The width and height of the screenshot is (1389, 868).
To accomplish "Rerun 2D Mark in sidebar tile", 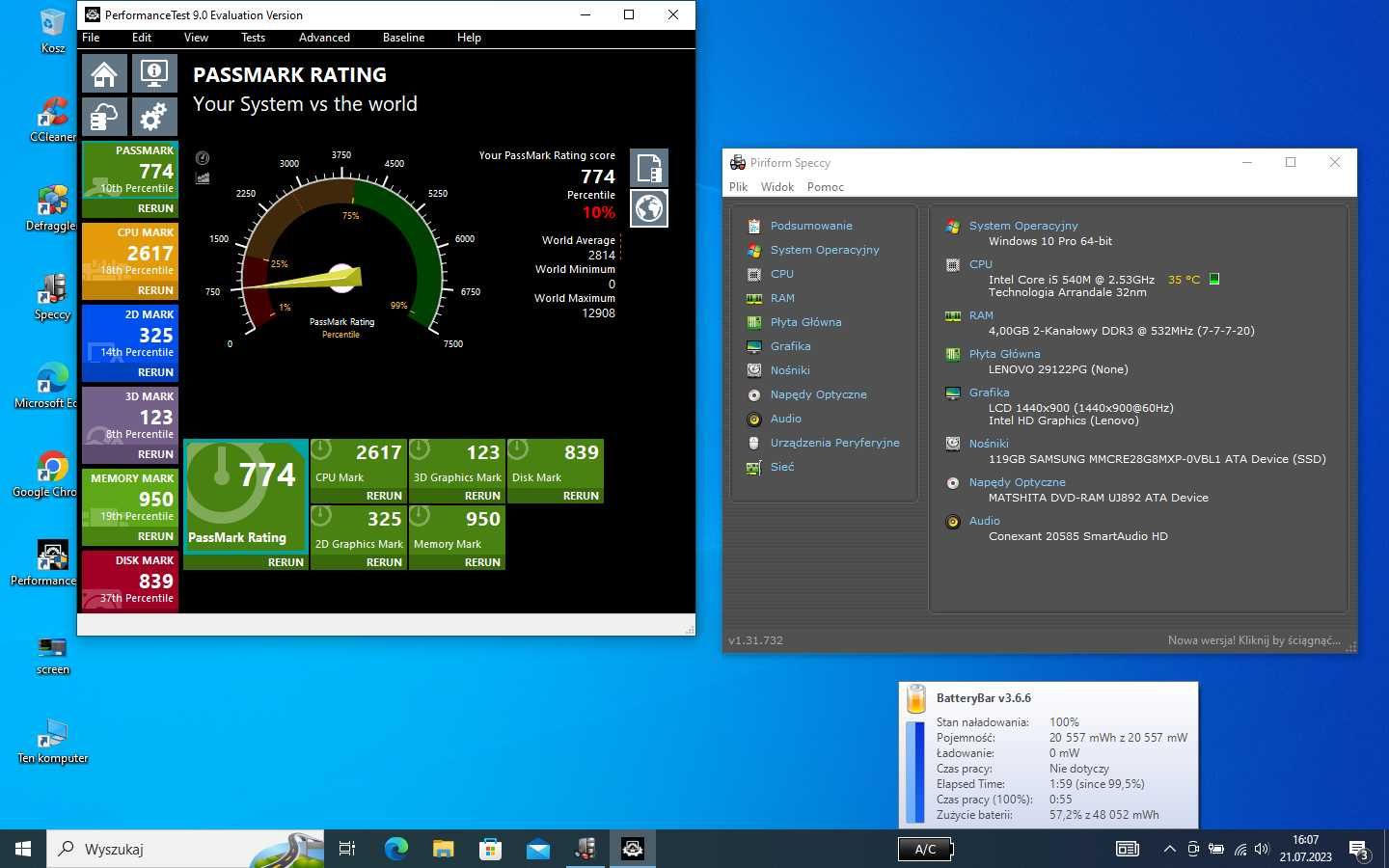I will (x=155, y=372).
